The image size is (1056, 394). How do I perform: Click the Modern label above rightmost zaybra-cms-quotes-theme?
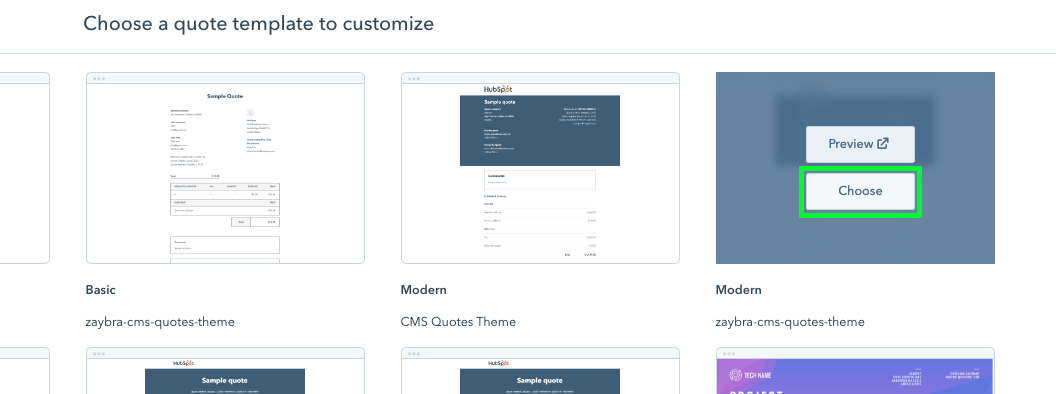click(x=739, y=290)
